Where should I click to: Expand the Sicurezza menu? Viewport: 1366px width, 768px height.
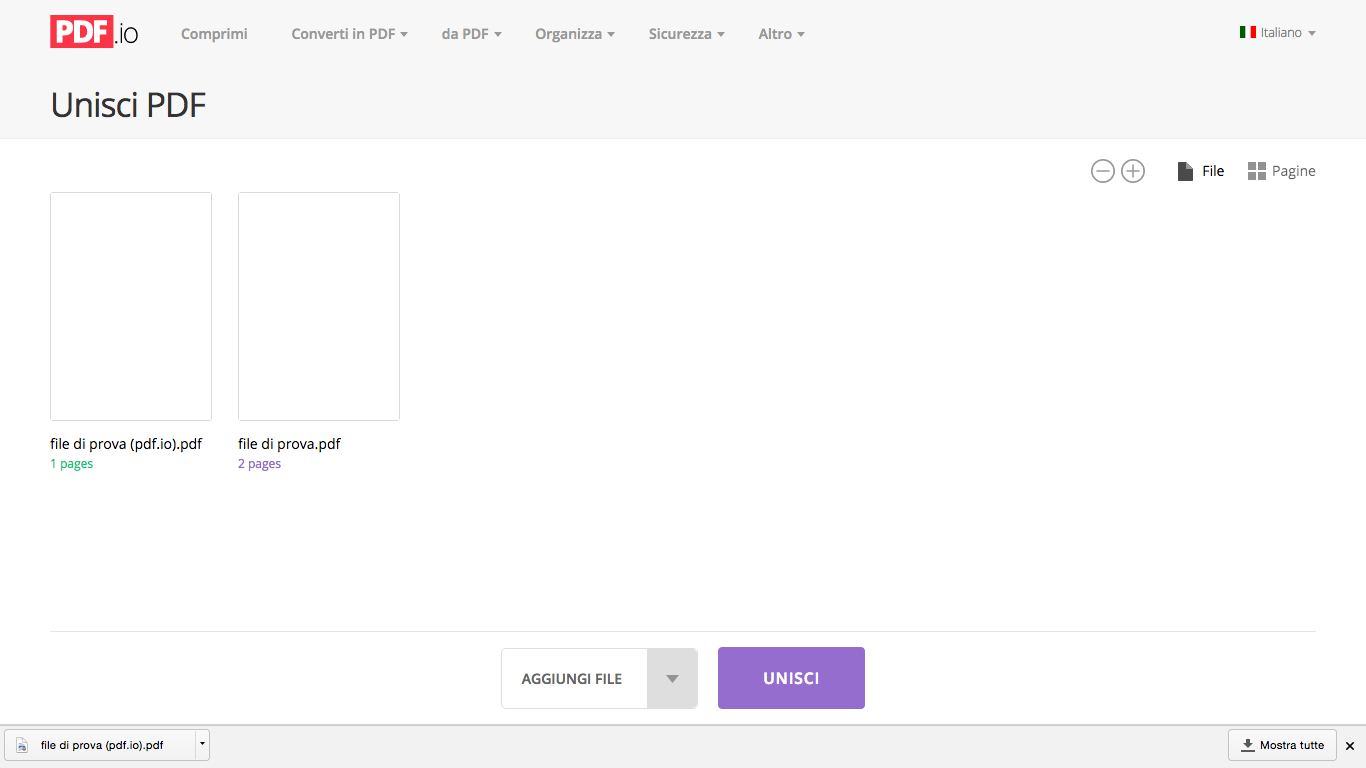coord(687,34)
